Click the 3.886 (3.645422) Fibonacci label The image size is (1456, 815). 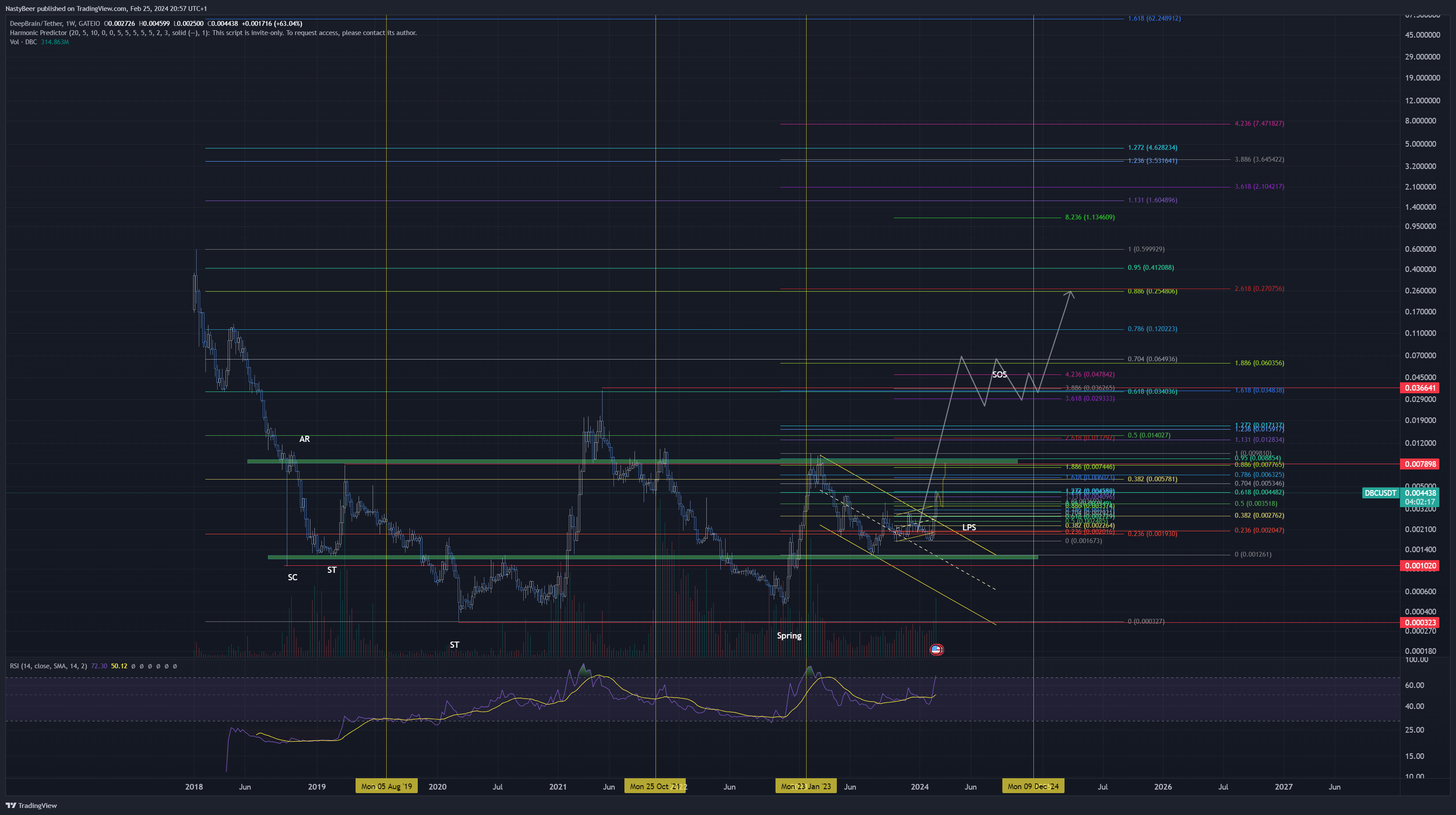[1259, 159]
